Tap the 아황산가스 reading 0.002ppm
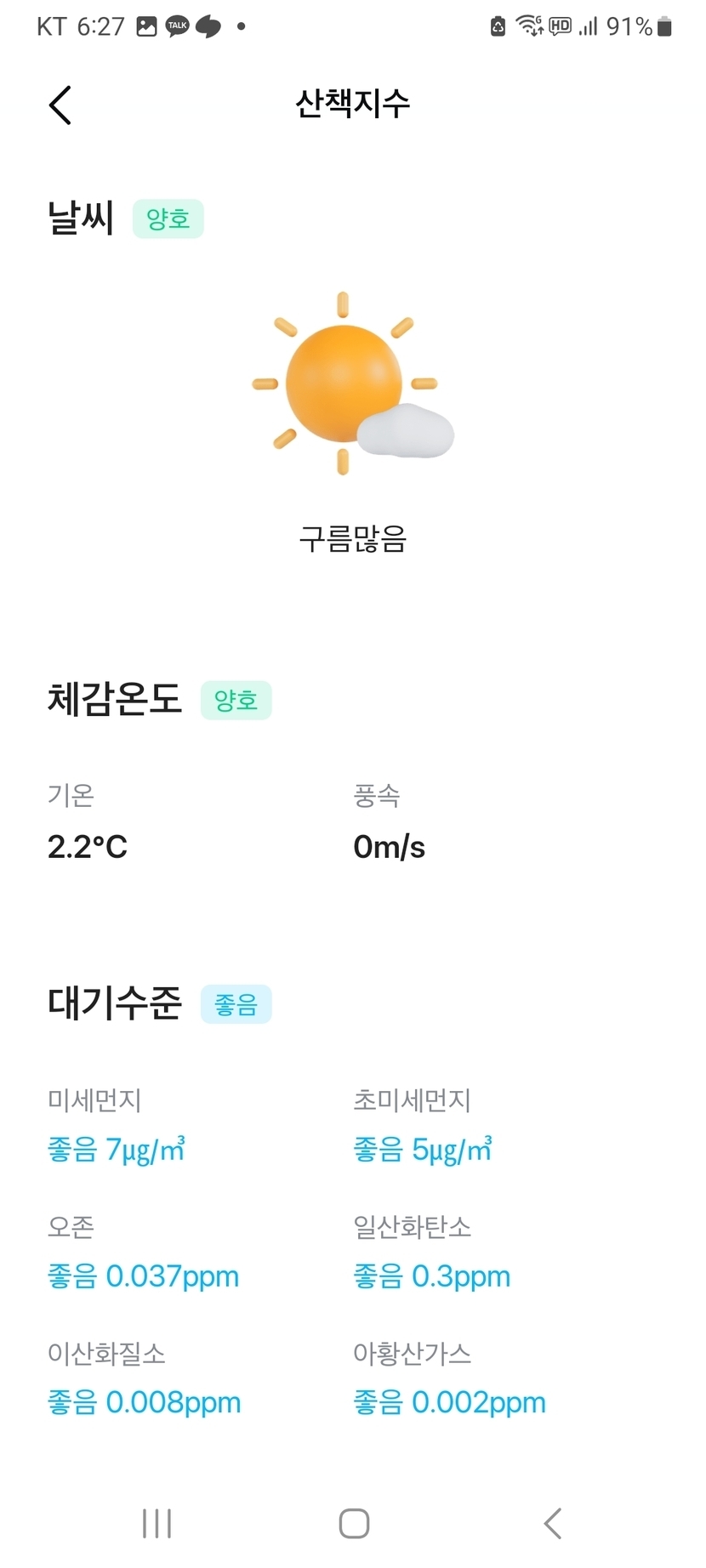This screenshot has height=1568, width=706. point(450,1402)
